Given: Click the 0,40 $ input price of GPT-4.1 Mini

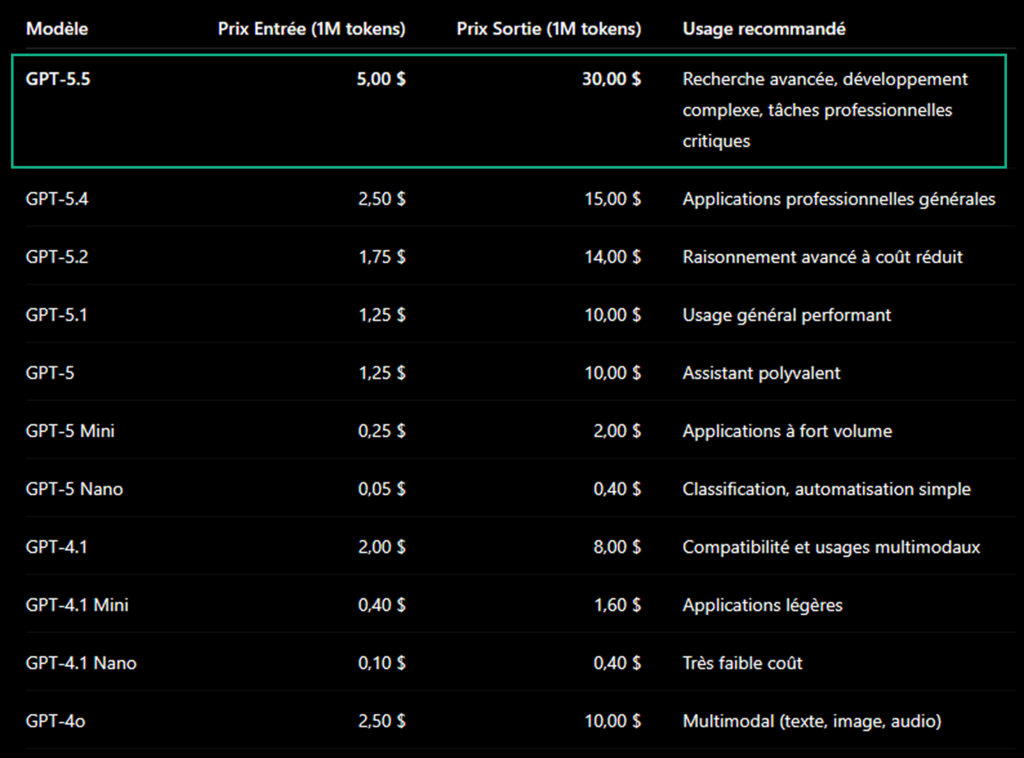Looking at the screenshot, I should 382,605.
